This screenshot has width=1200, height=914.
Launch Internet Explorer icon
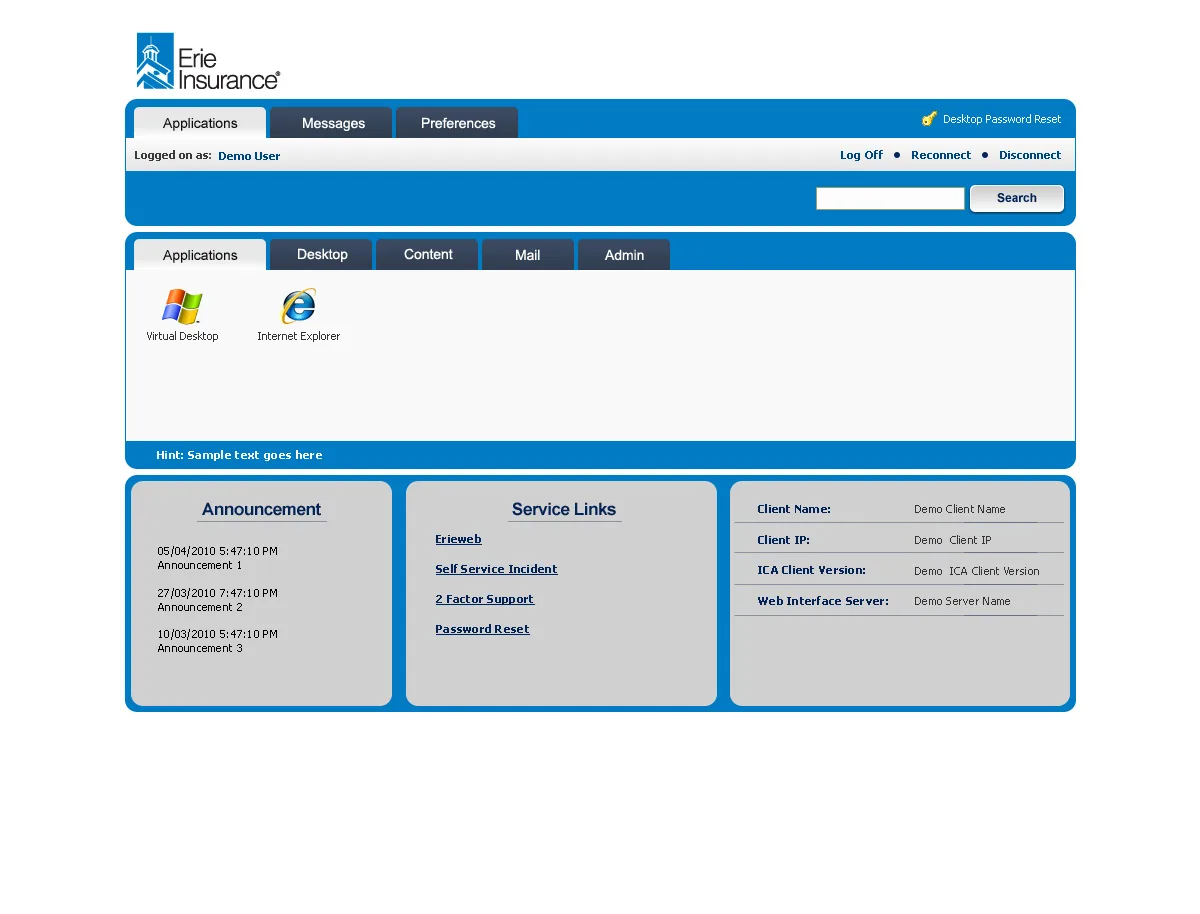pos(298,316)
